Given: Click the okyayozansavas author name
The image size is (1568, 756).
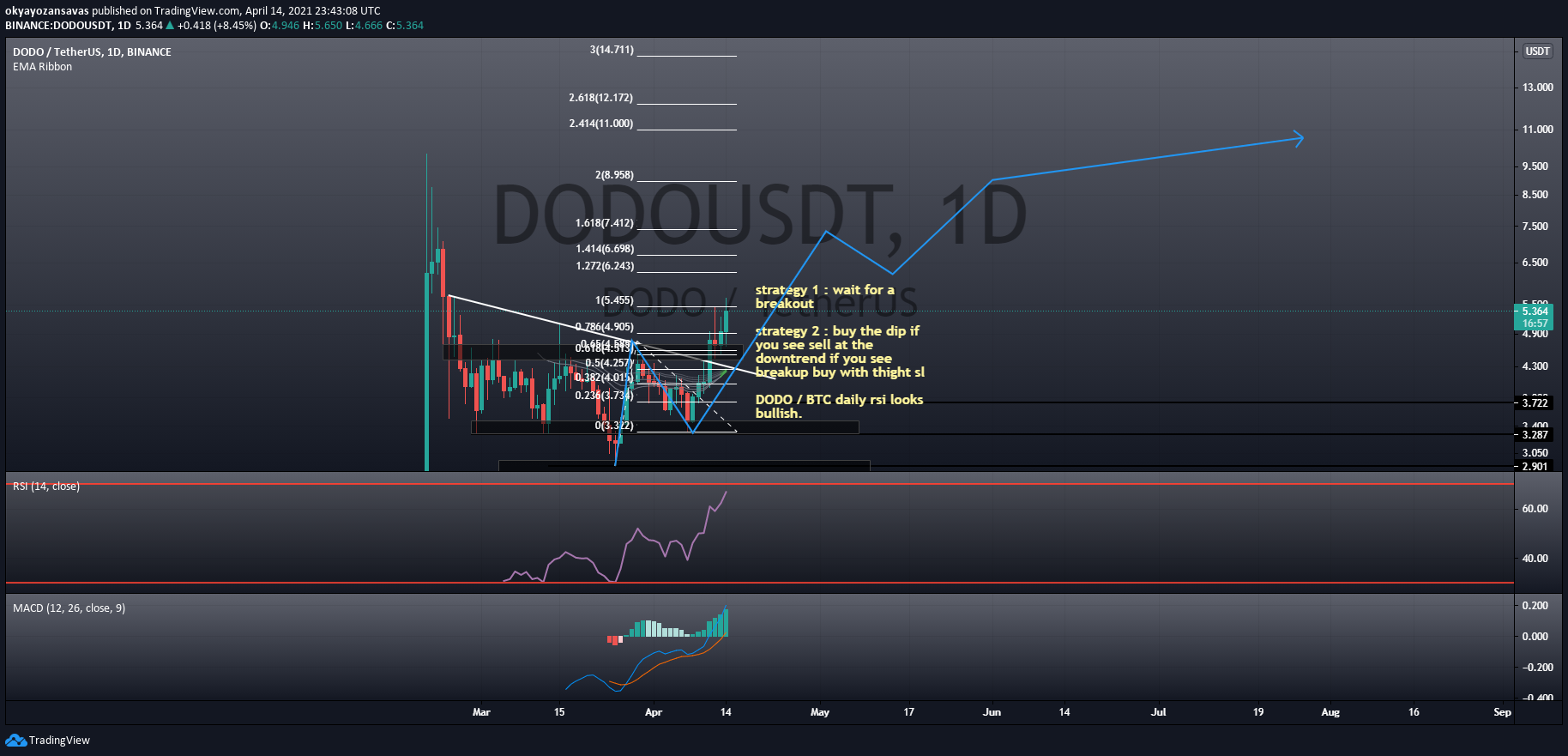Looking at the screenshot, I should [x=47, y=11].
